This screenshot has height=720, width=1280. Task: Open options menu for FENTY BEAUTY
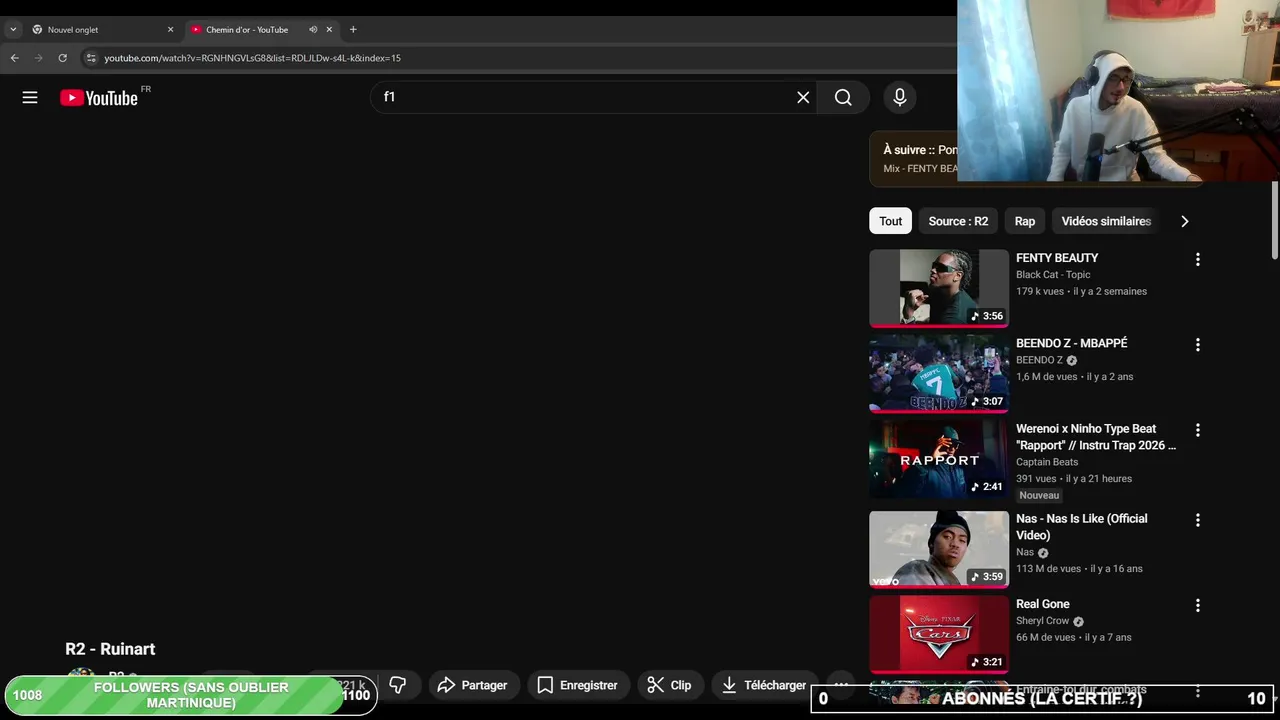[x=1197, y=259]
